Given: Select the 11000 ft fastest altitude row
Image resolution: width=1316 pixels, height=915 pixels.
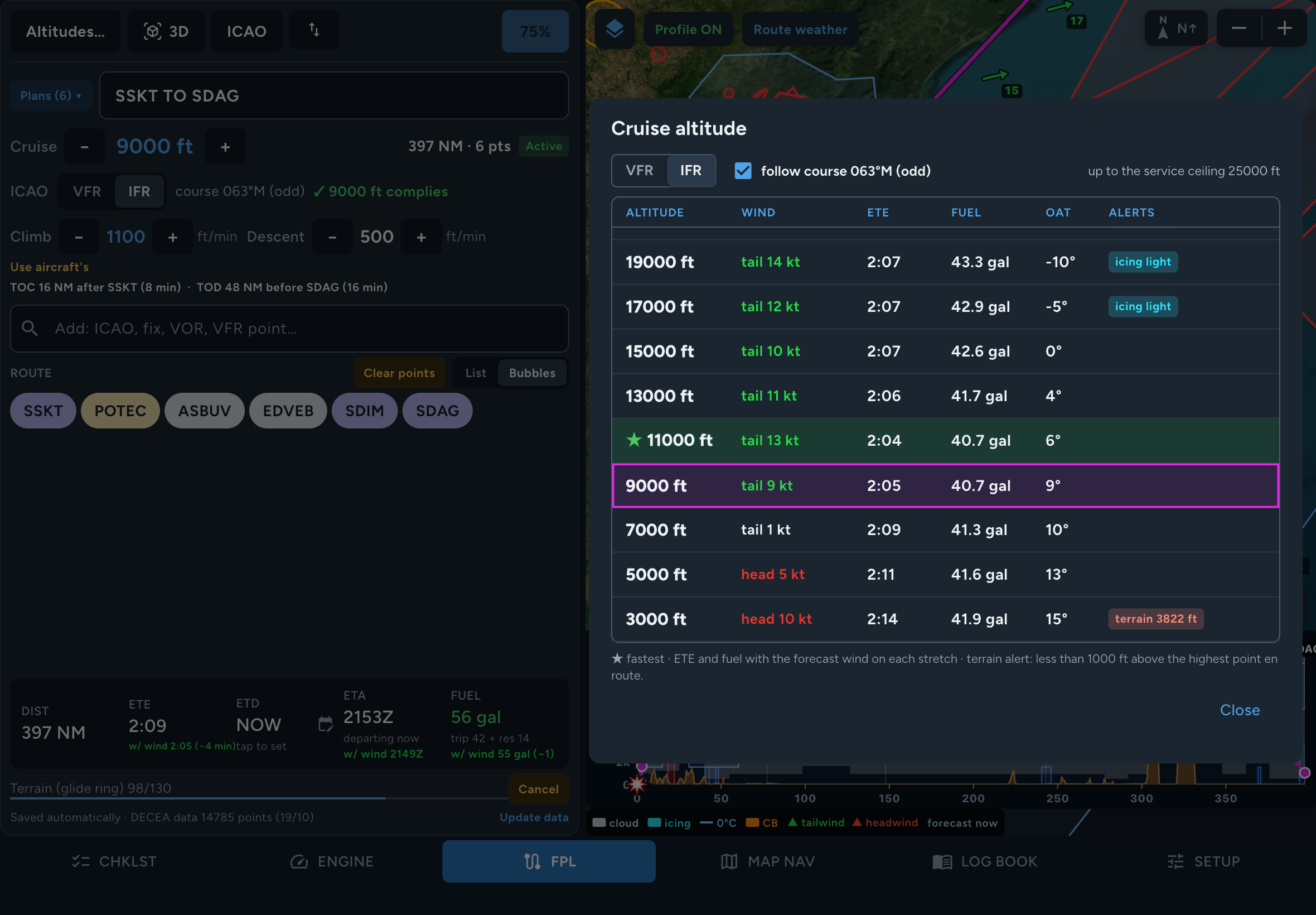Looking at the screenshot, I should [x=945, y=440].
